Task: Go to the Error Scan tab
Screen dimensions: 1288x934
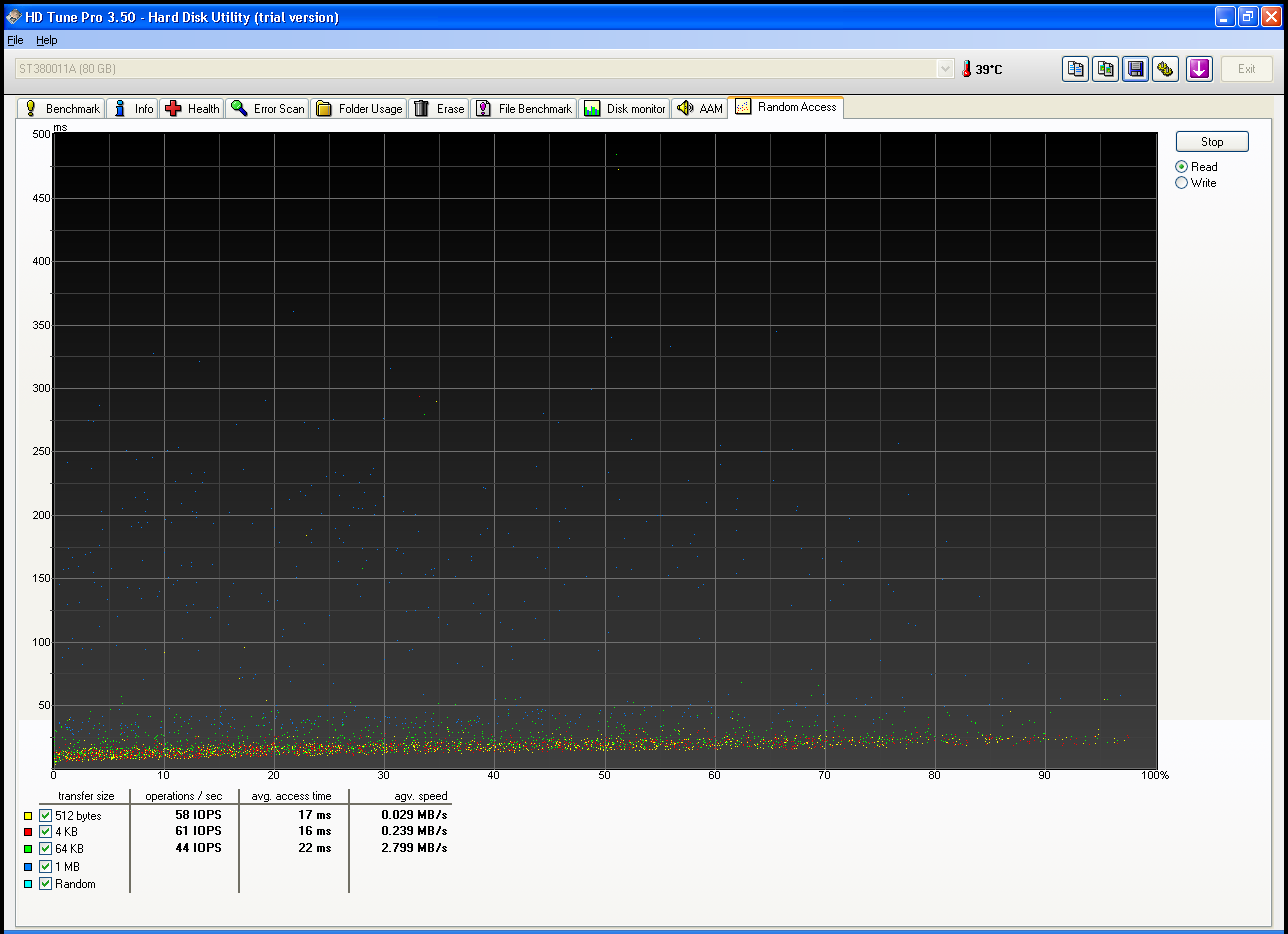Action: [x=268, y=108]
